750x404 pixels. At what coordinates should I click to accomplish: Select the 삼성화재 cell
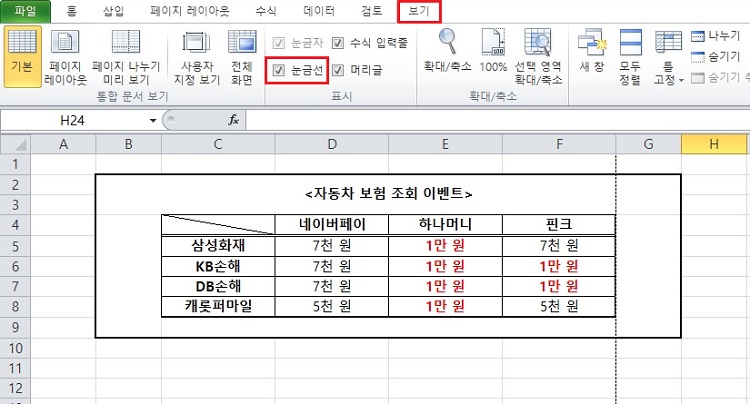(x=218, y=246)
